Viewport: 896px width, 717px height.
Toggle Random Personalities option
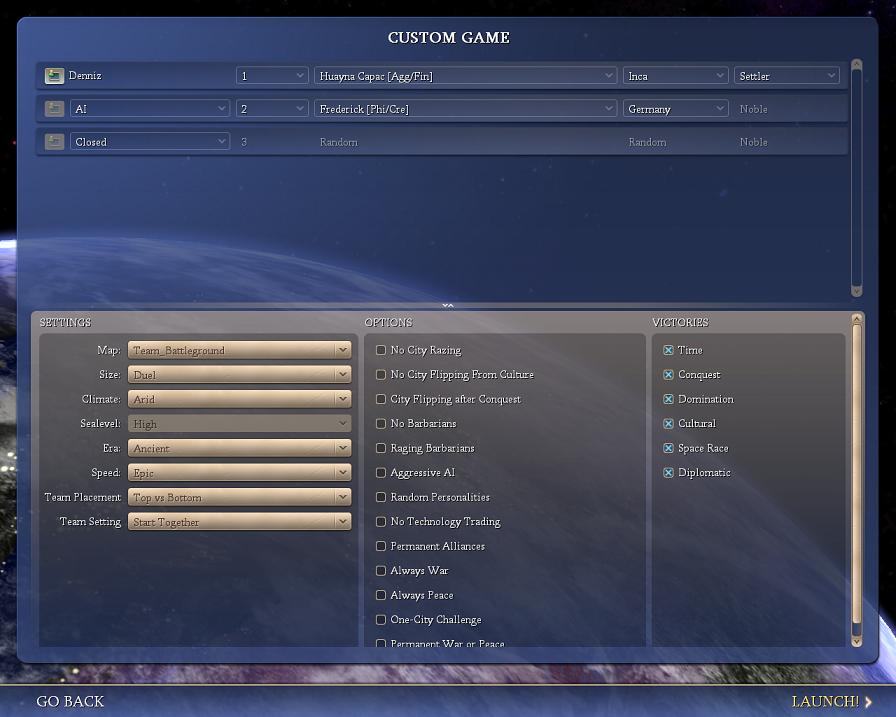point(381,497)
